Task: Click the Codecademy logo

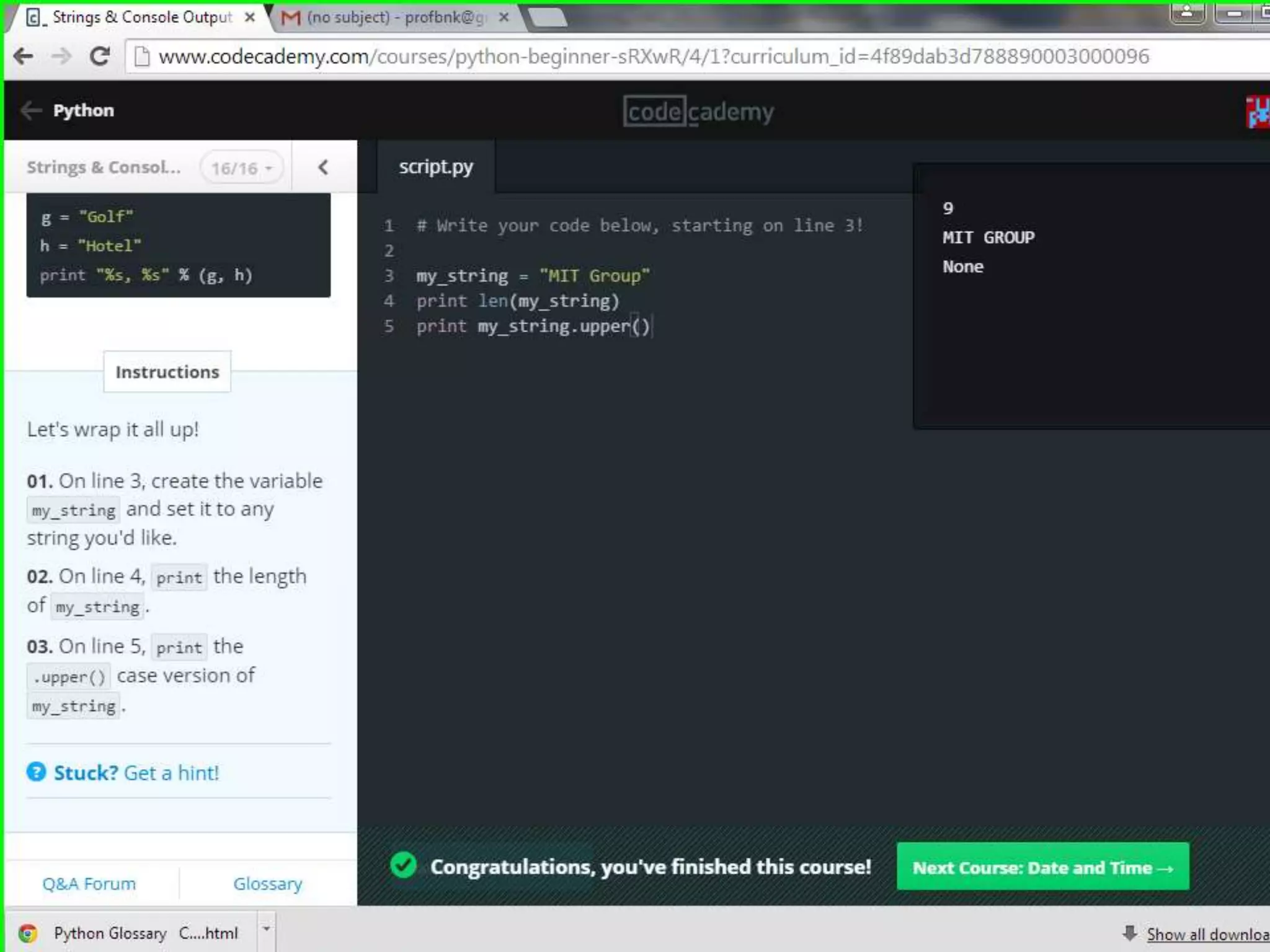Action: click(698, 112)
